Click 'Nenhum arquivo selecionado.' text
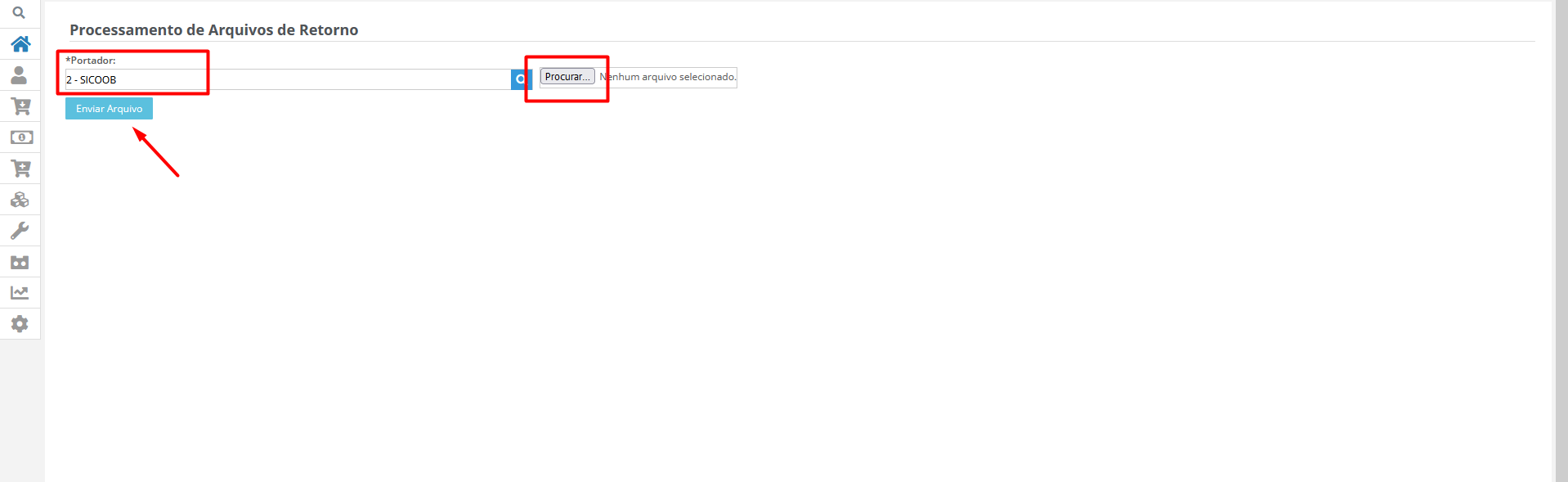The image size is (1568, 482). click(x=668, y=77)
